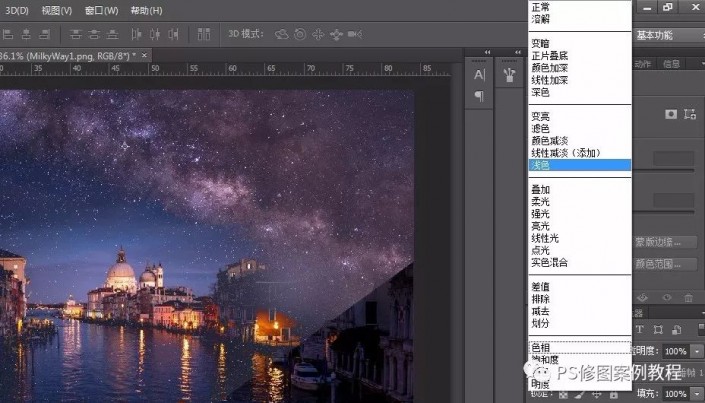Select 实色混合 blend mode
Screen dimensions: 705x403
[x=580, y=262]
